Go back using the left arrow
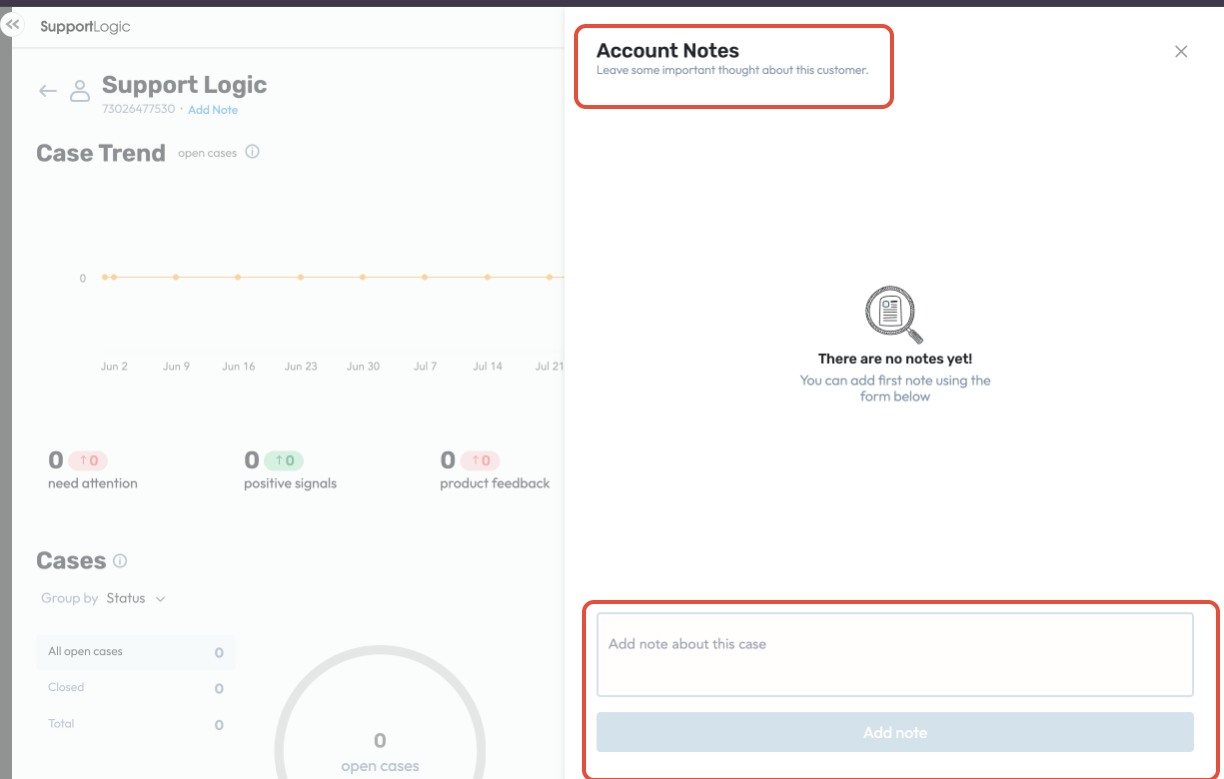This screenshot has height=779, width=1224. tap(47, 91)
